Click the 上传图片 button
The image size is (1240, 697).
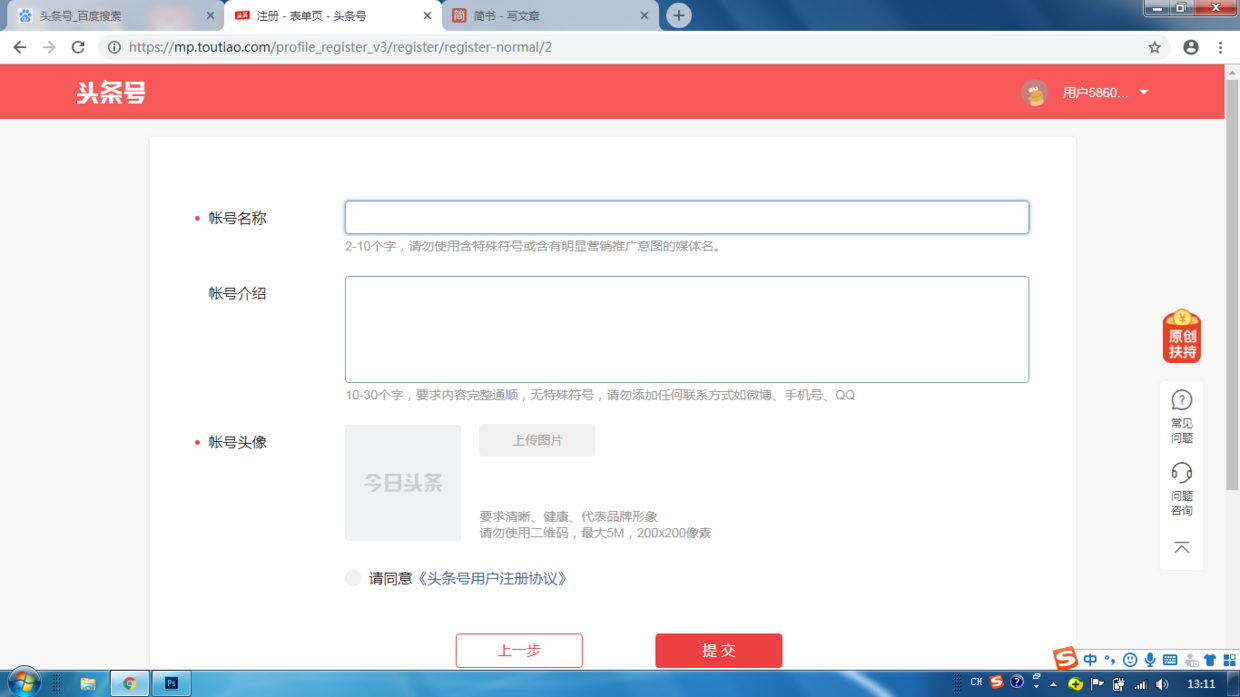537,440
